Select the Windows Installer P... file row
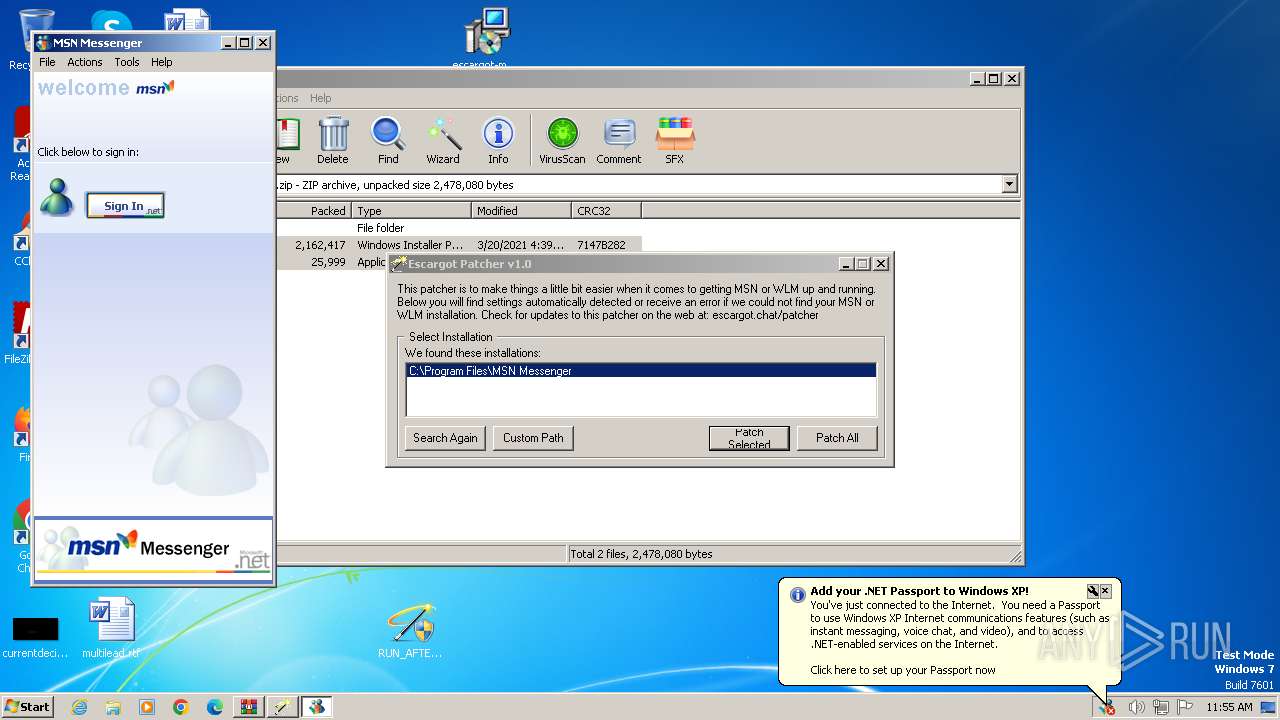The height and width of the screenshot is (720, 1280). click(458, 245)
